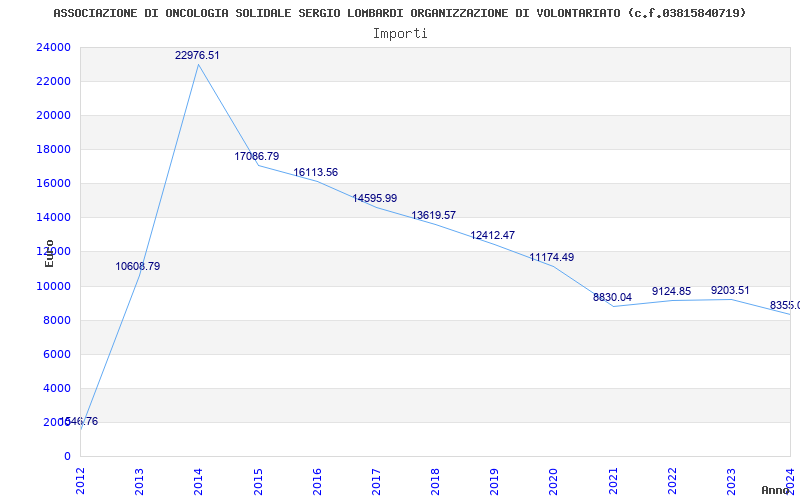
Task: Click the 2020 x-axis year label
Action: tap(554, 481)
